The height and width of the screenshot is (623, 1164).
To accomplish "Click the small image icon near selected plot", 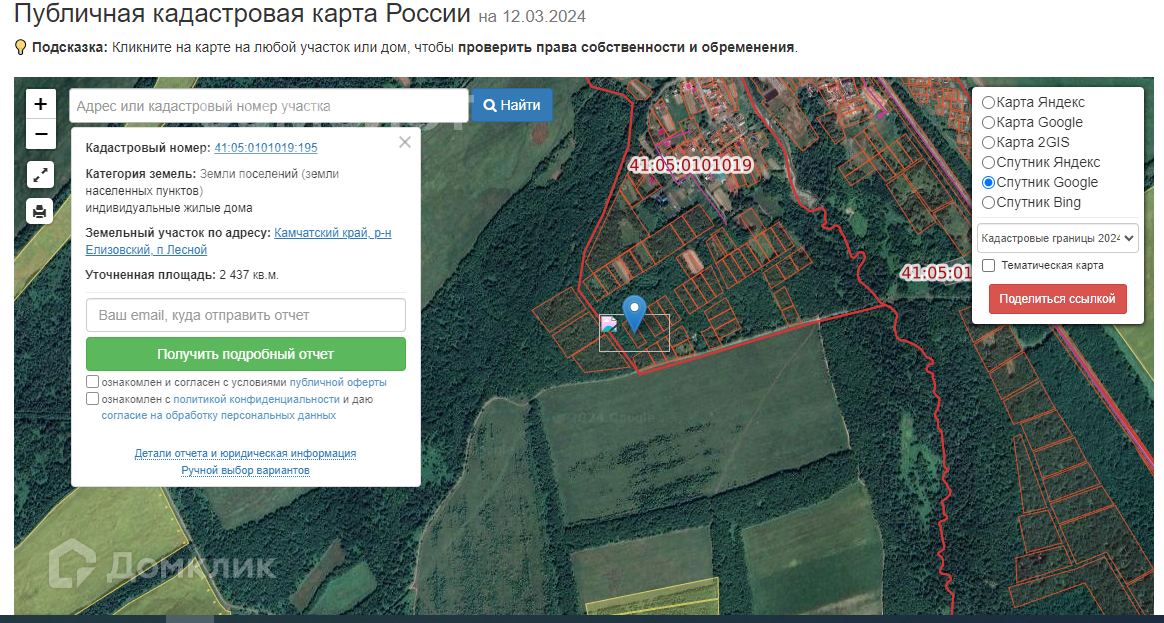I will 609,324.
